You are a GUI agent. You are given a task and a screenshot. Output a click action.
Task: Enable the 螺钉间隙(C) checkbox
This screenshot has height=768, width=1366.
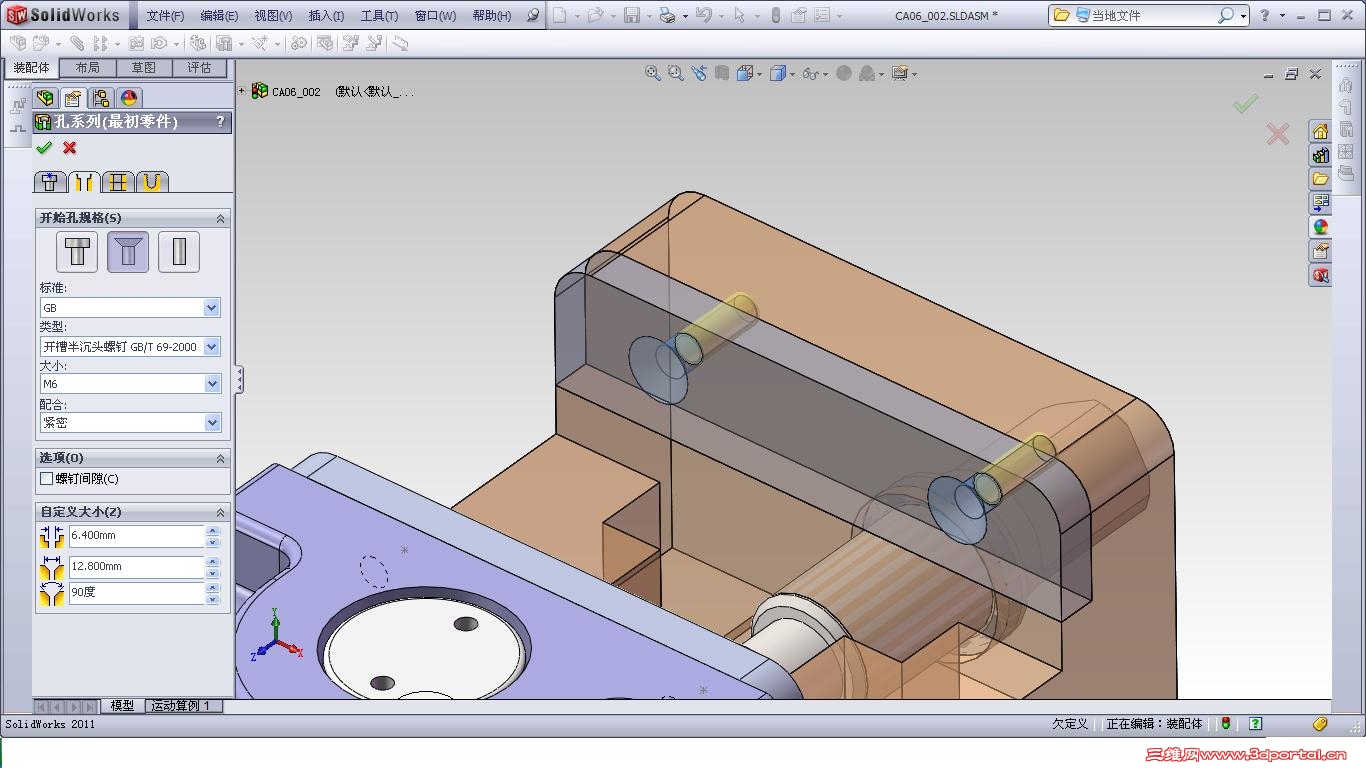pyautogui.click(x=46, y=479)
